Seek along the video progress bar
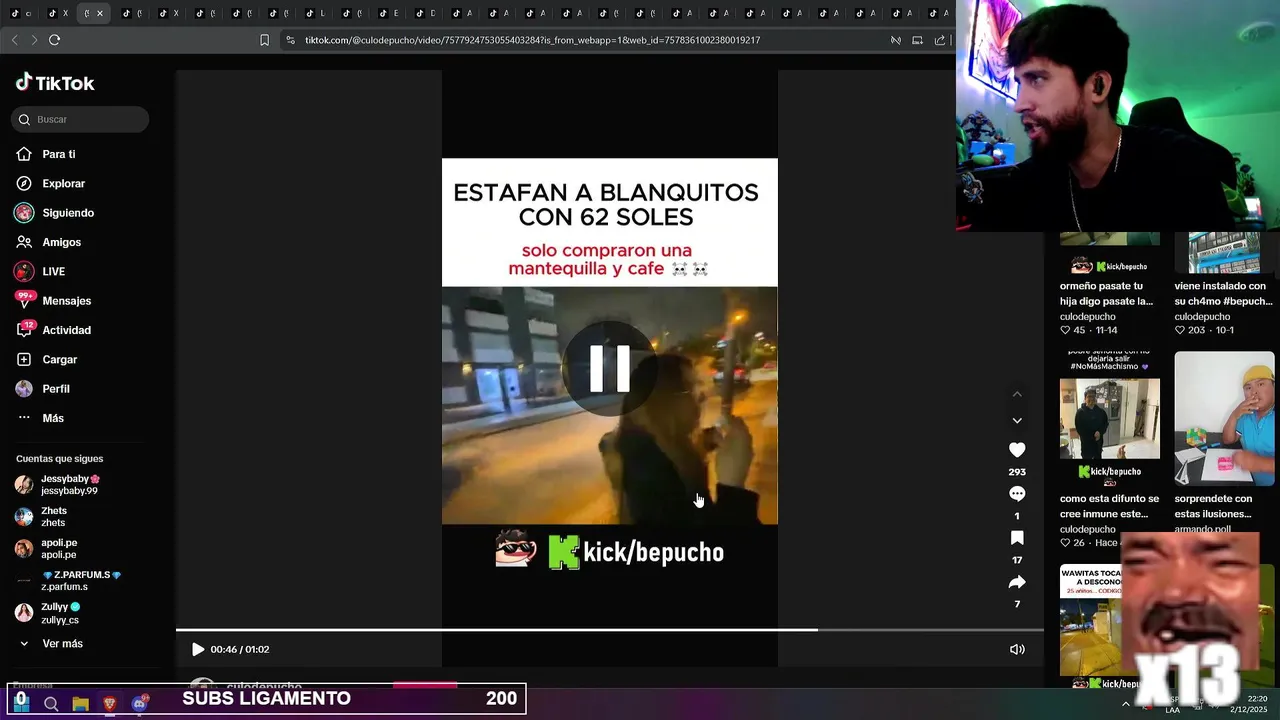The image size is (1280, 720). (x=609, y=630)
